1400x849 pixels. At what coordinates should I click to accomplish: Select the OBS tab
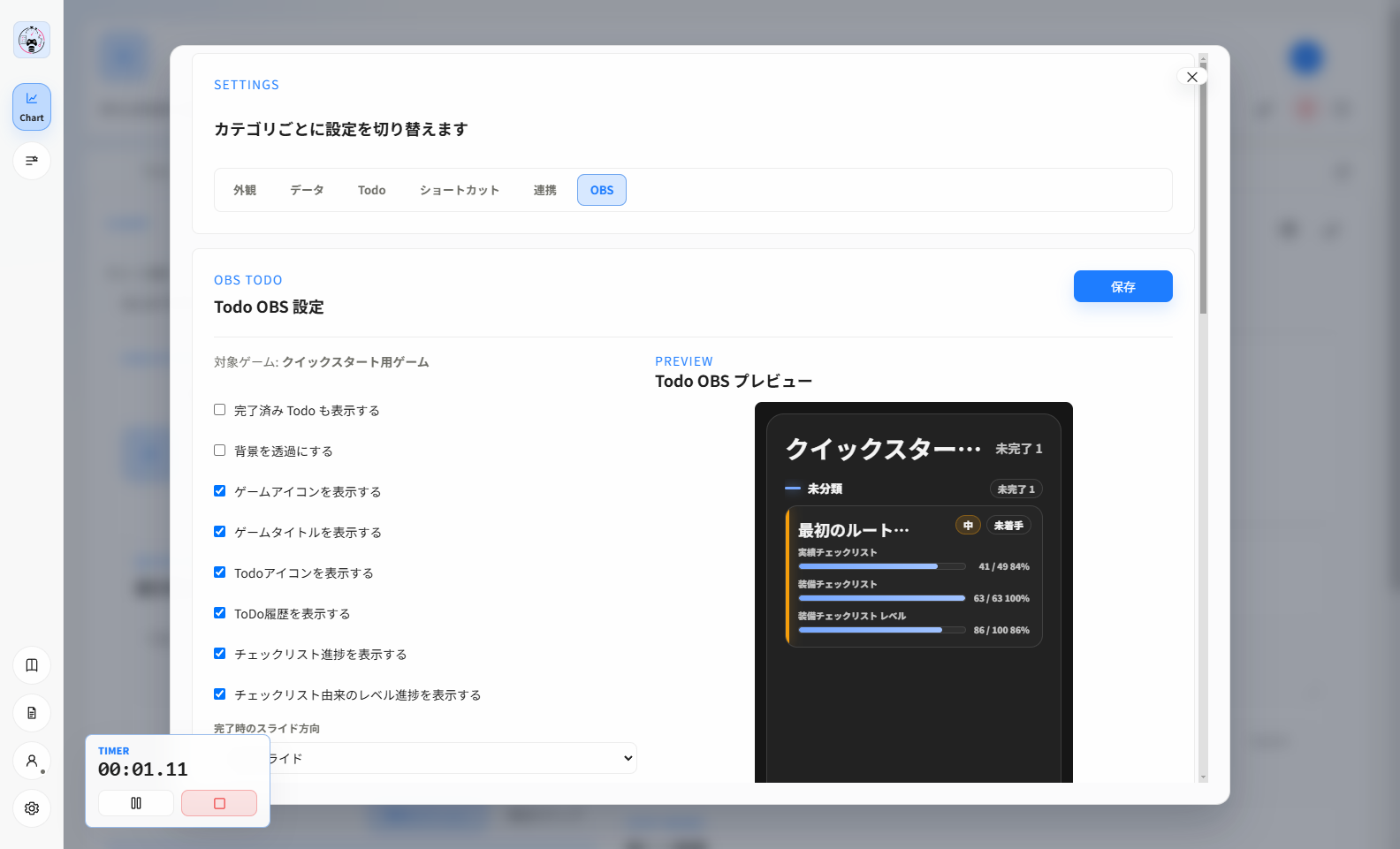point(602,190)
